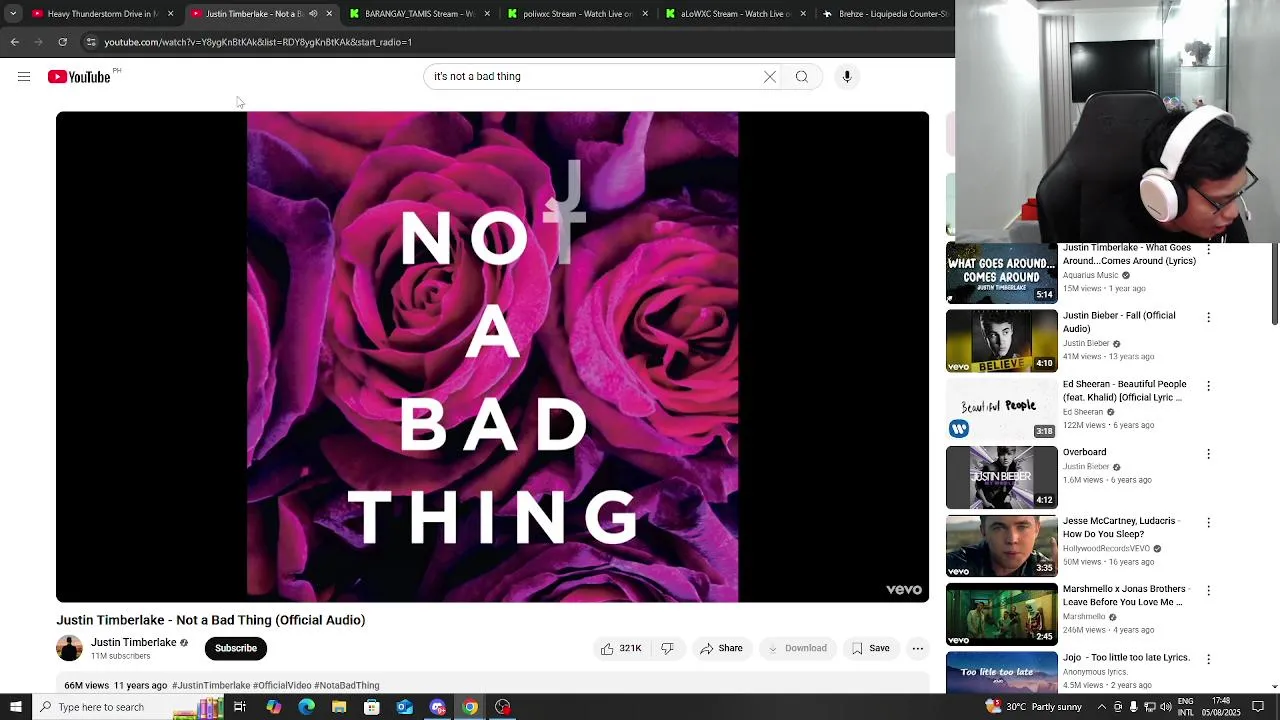Close the Justin Timberlake tab

[329, 14]
